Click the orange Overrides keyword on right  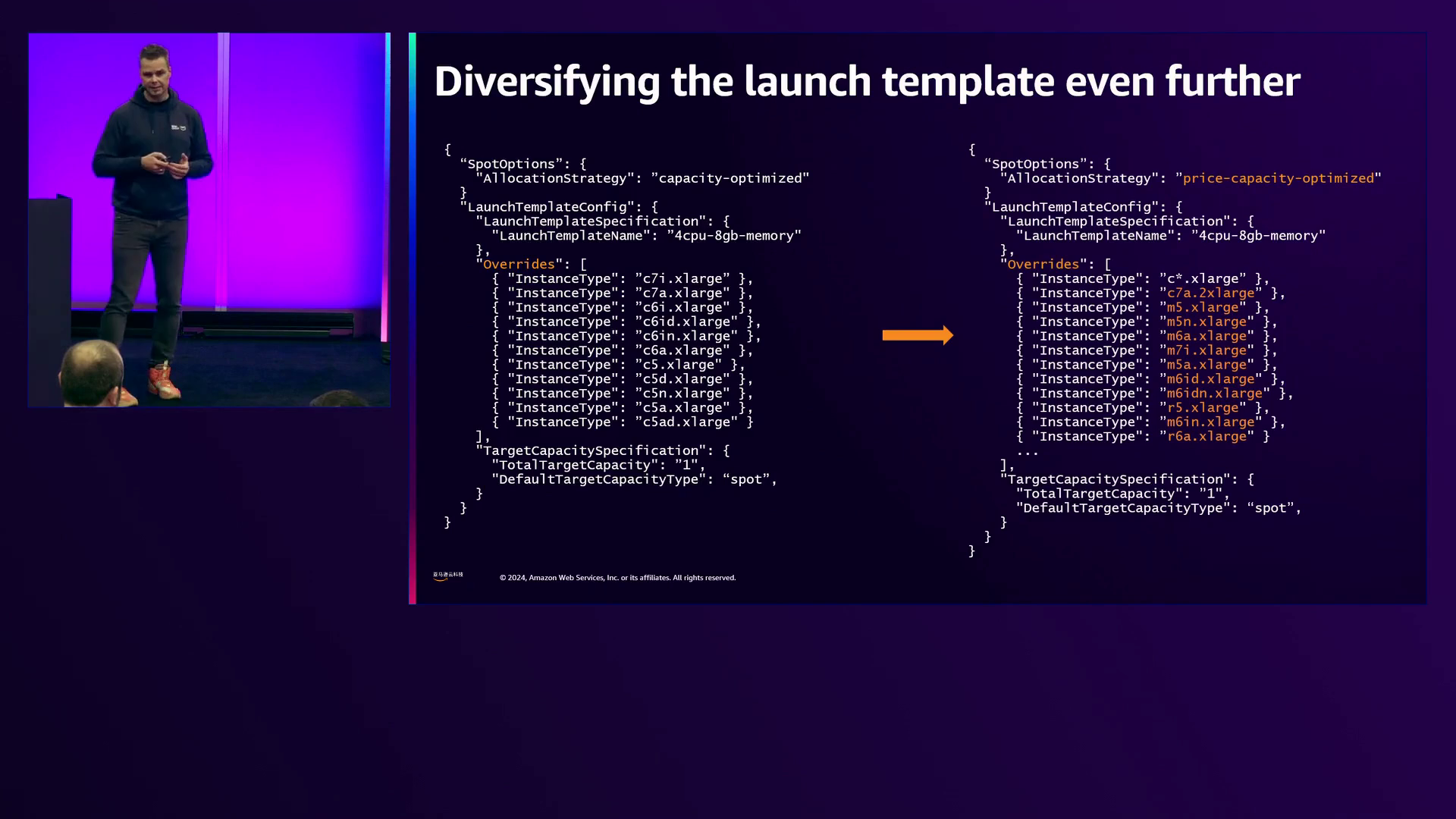tap(1043, 264)
